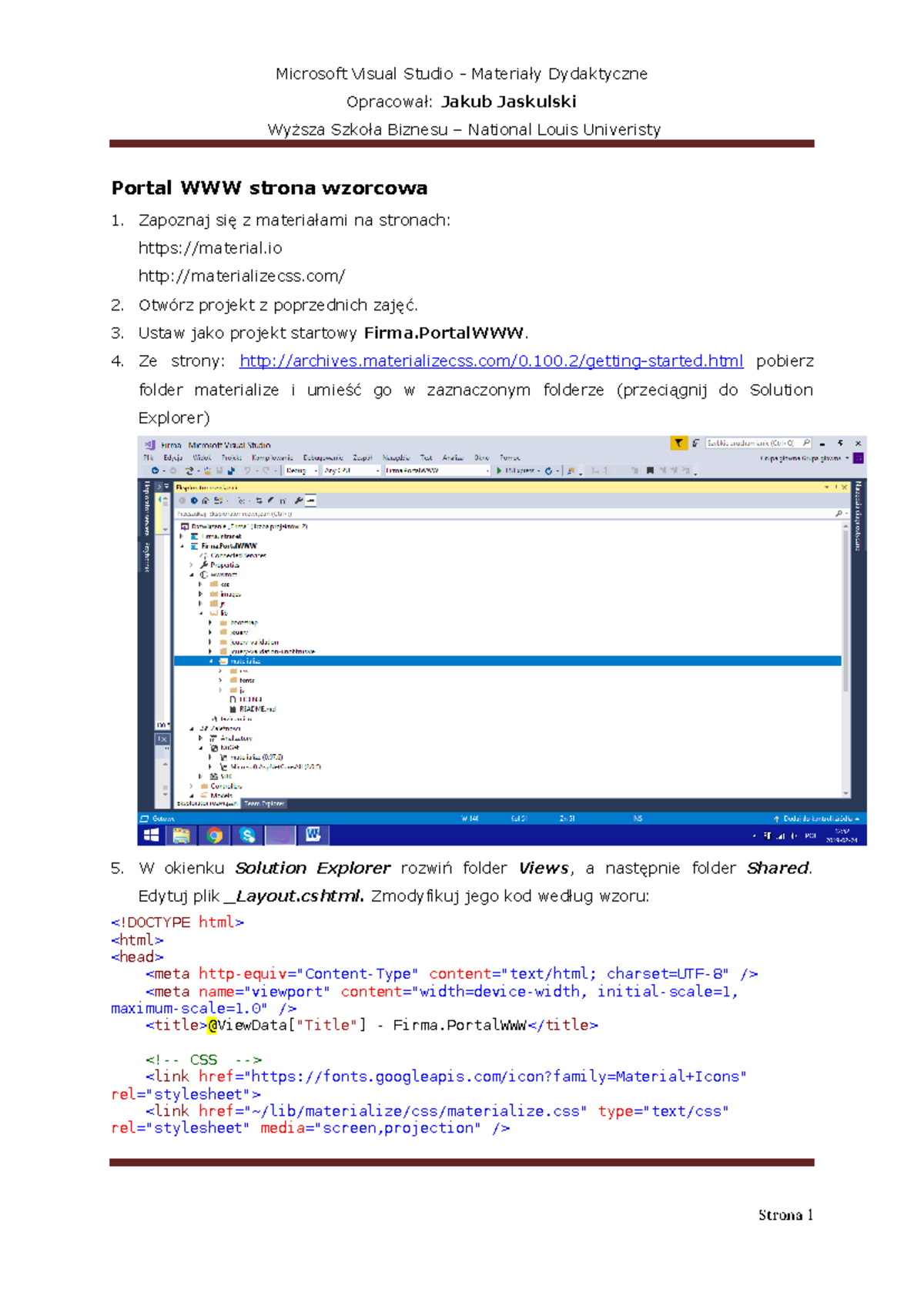This screenshot has height=1306, width=924.
Task: Click the 'Portal WWW strona wzorcowa' heading
Action: (x=269, y=187)
